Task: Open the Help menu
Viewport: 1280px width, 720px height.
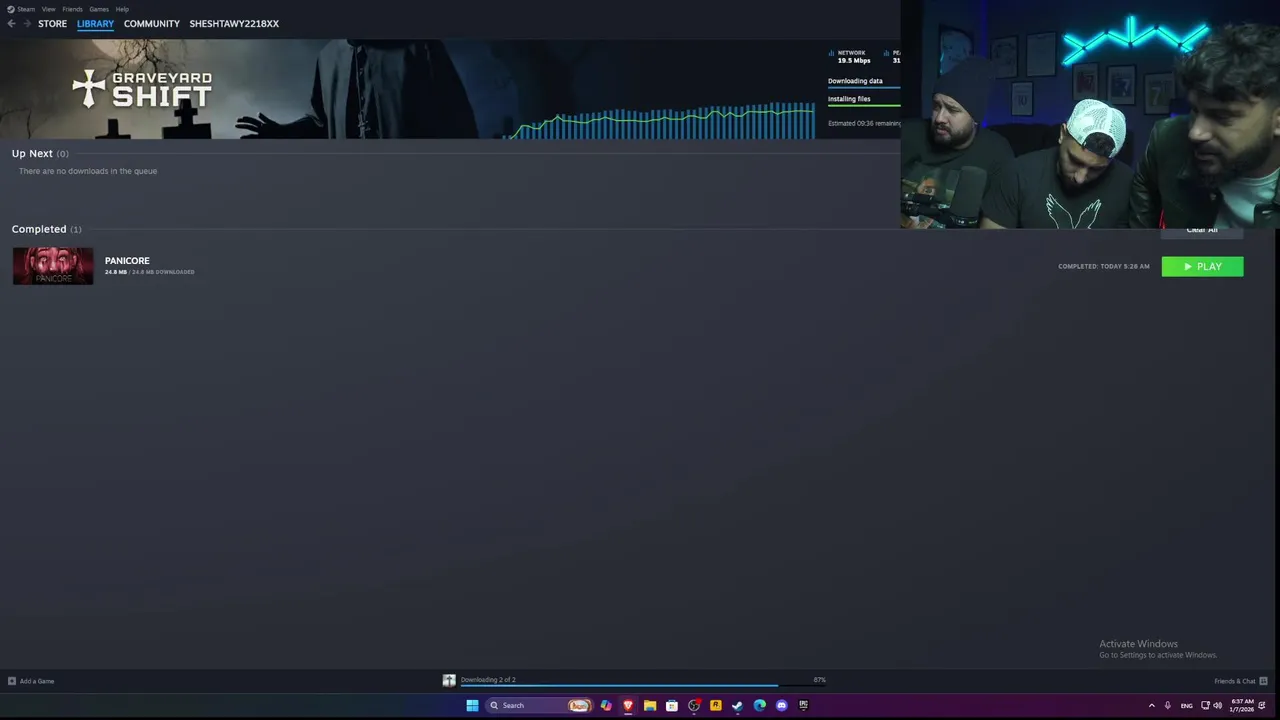Action: 122,9
